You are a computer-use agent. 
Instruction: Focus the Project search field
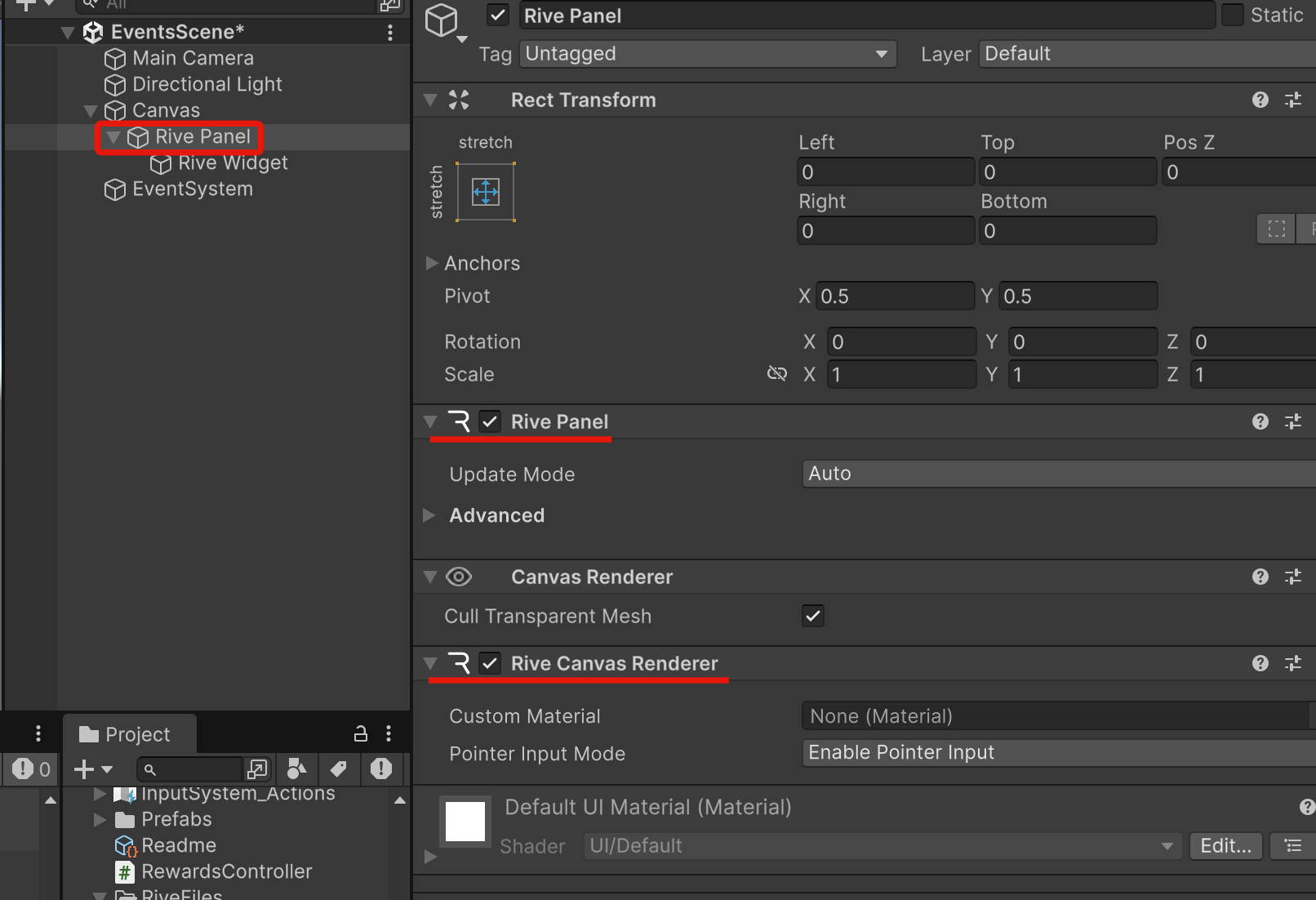[x=191, y=769]
